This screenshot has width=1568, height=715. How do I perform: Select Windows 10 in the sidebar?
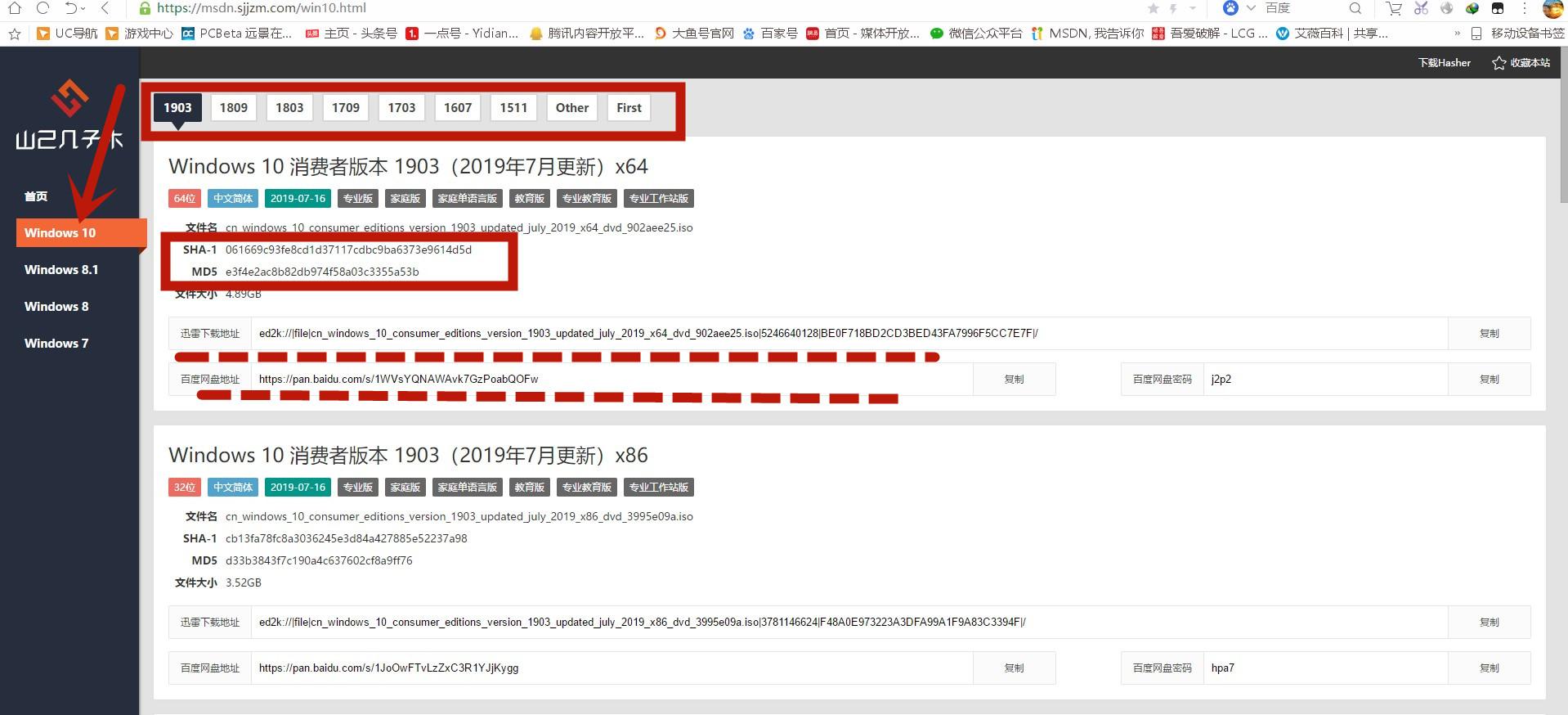click(x=82, y=233)
